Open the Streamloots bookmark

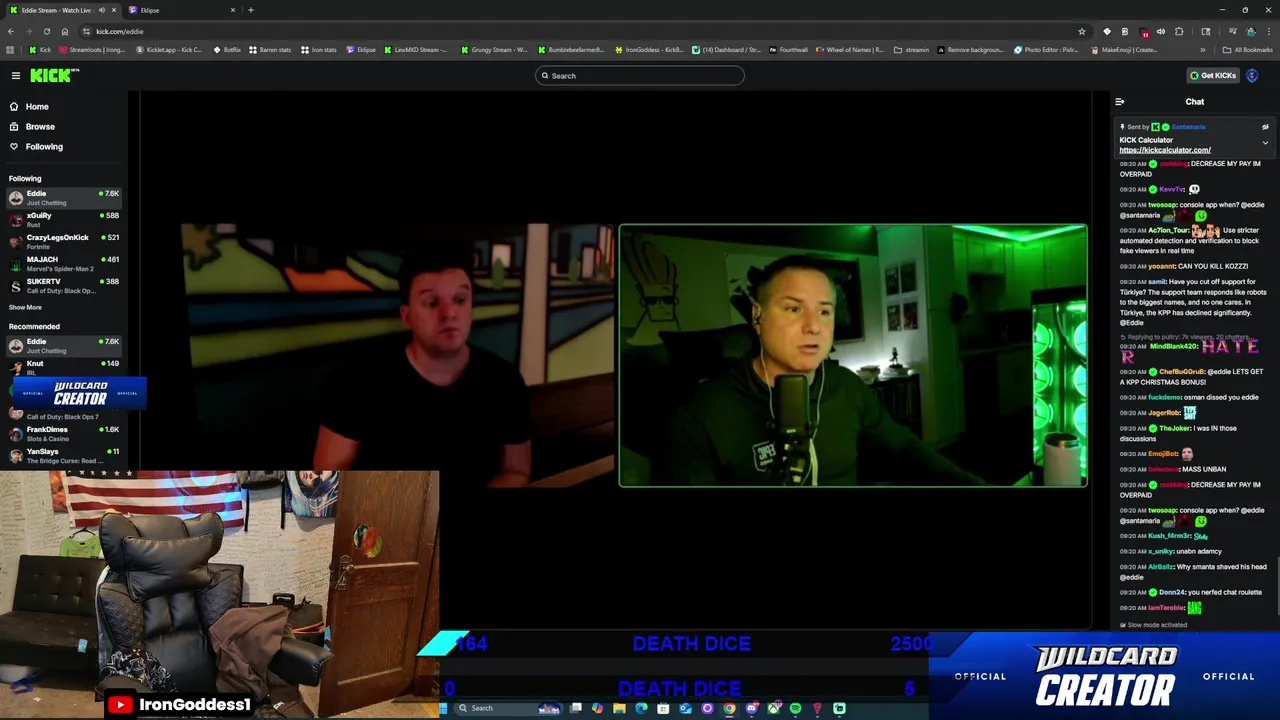tap(92, 49)
